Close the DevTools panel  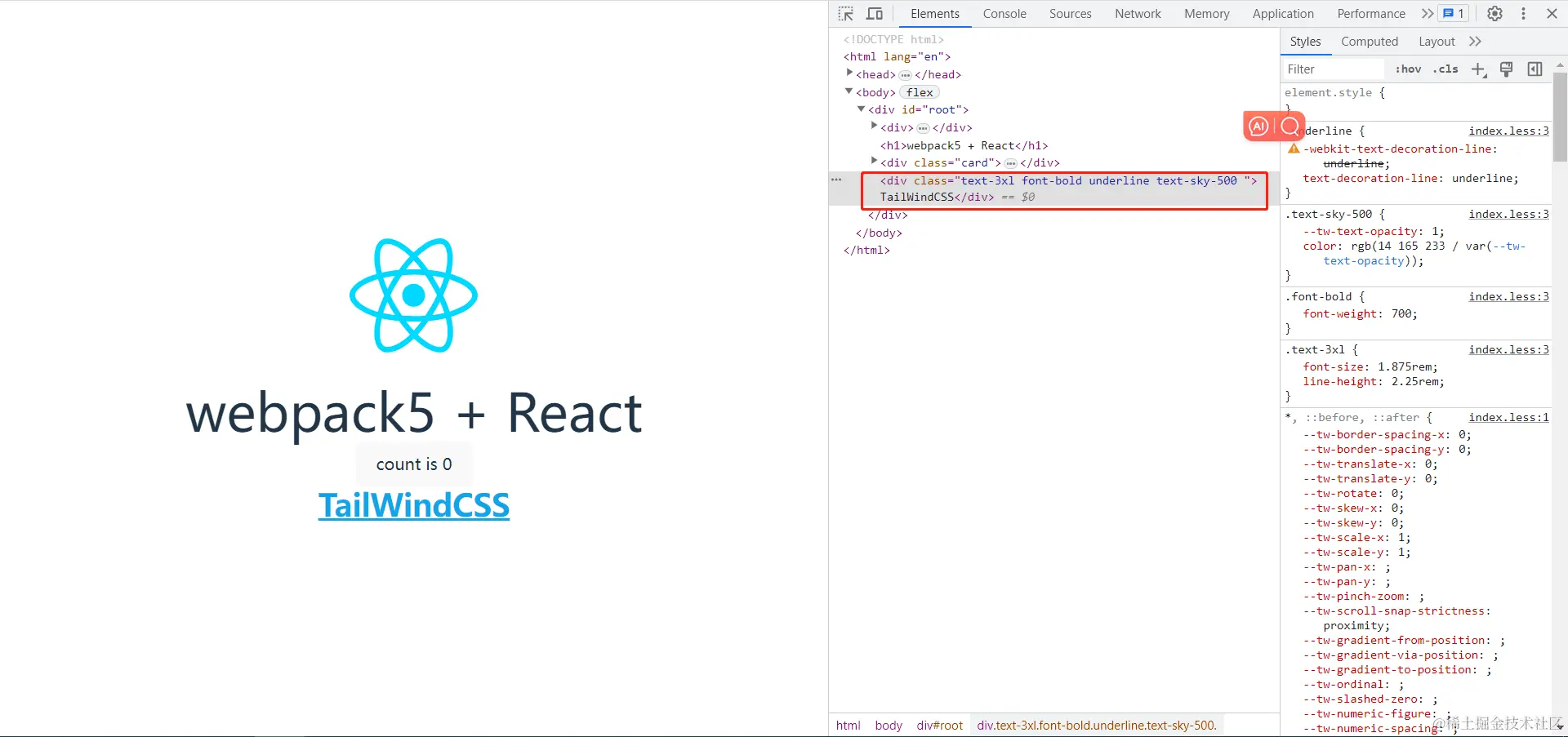(x=1552, y=14)
